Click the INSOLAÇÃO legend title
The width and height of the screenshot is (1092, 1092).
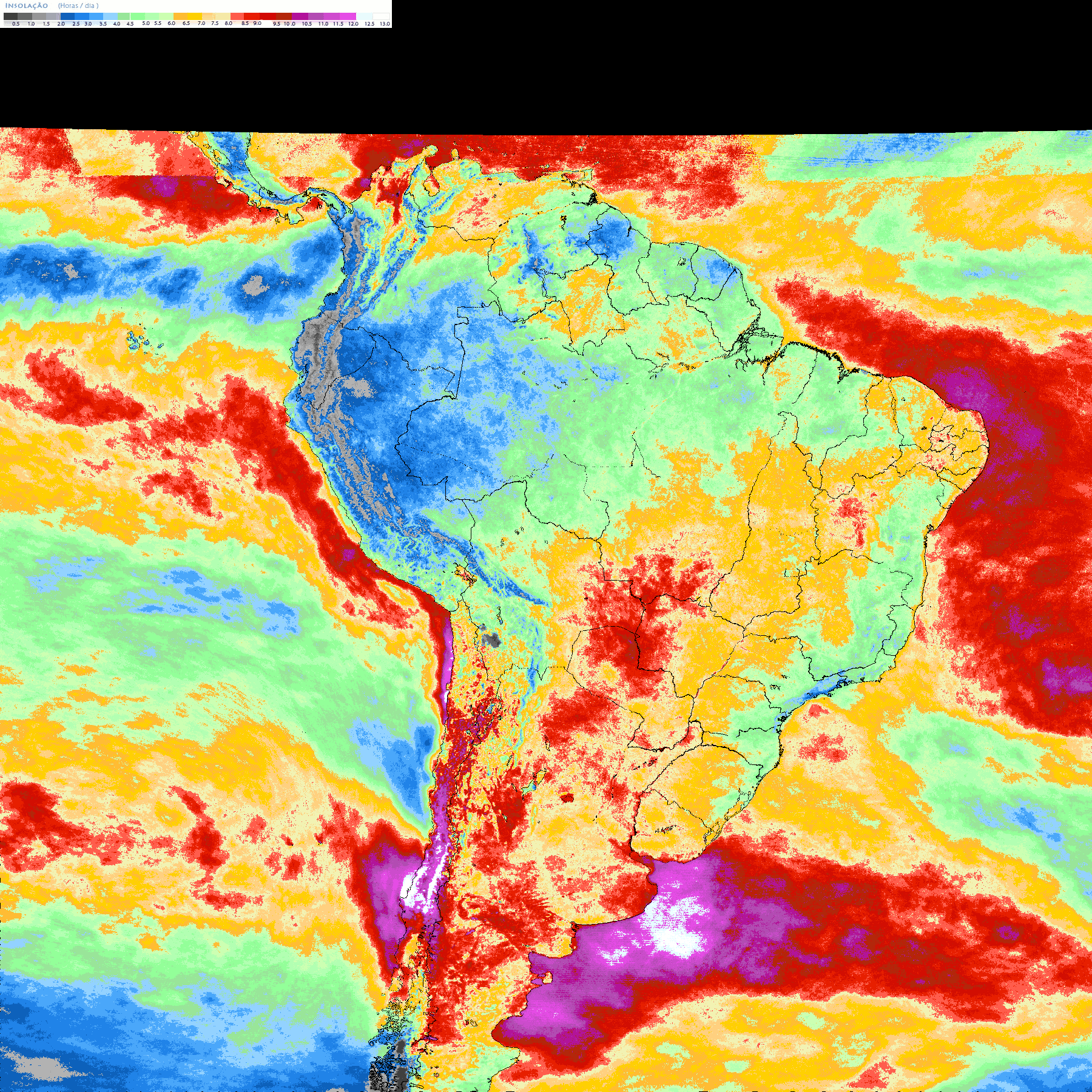[27, 5]
